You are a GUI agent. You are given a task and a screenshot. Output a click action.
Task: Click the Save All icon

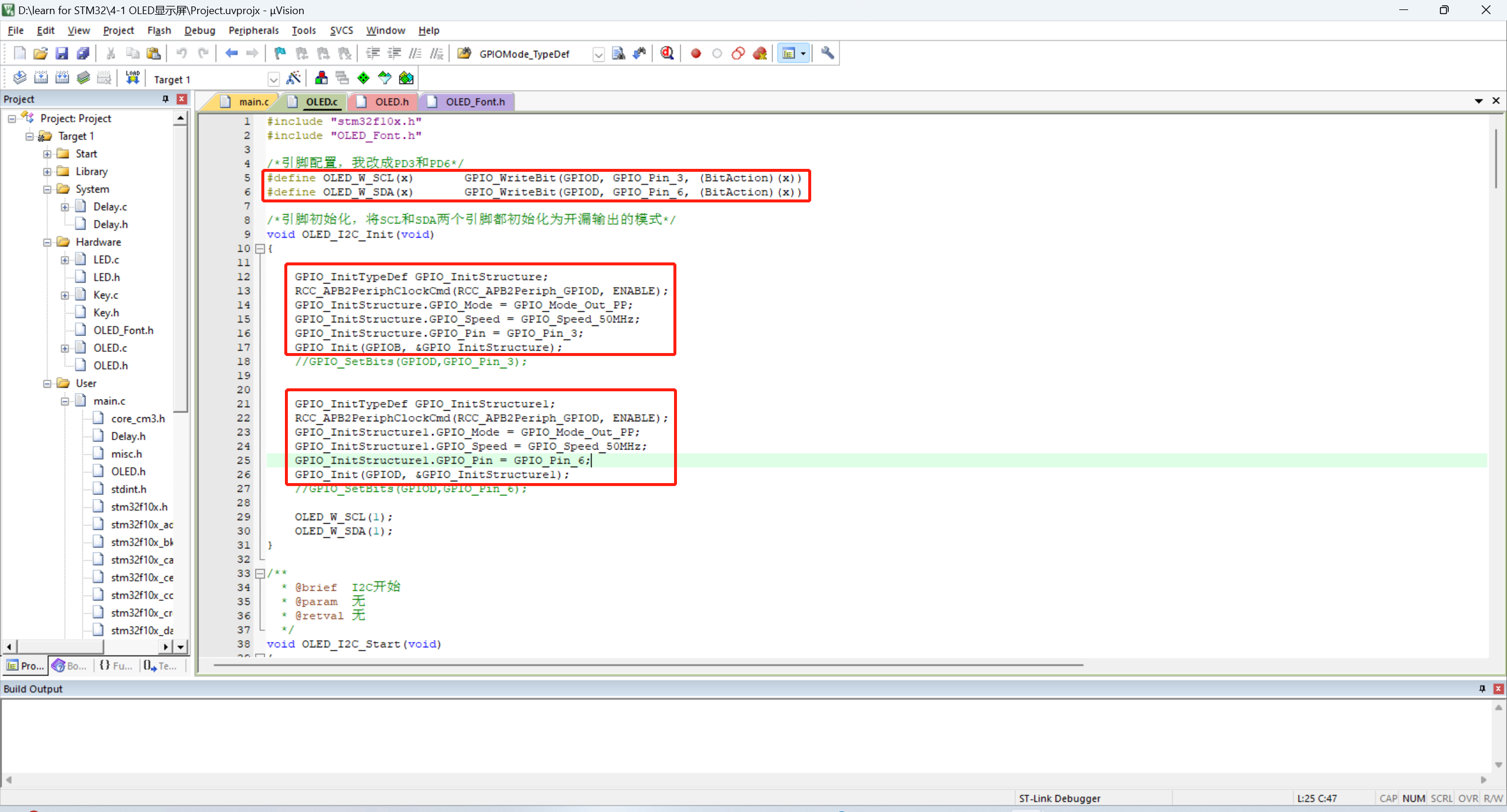pyautogui.click(x=83, y=54)
